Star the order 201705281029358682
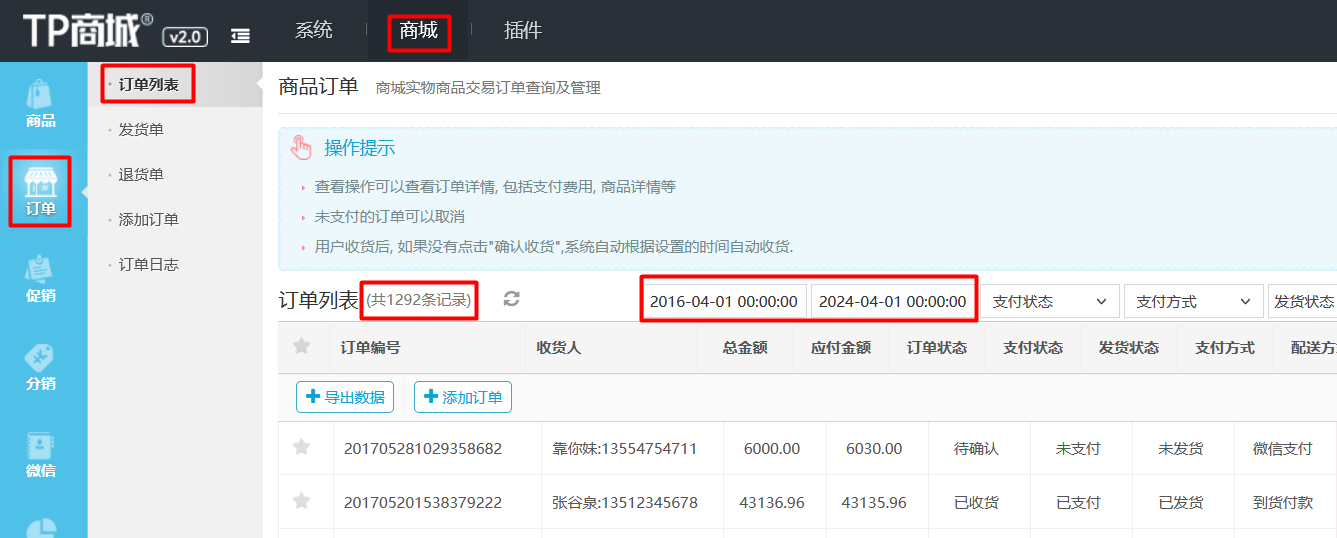The height and width of the screenshot is (538, 1337). click(301, 448)
